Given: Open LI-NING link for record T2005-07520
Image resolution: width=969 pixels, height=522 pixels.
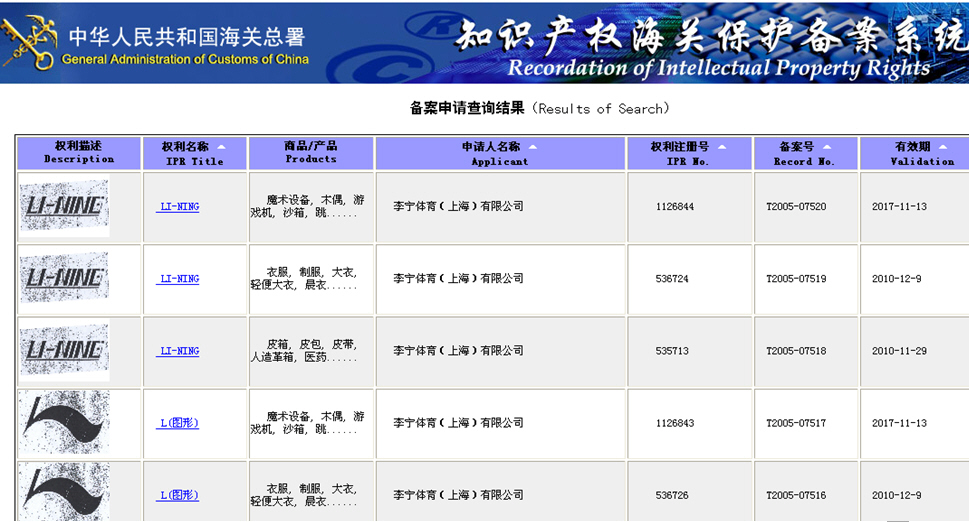Looking at the screenshot, I should click(179, 206).
